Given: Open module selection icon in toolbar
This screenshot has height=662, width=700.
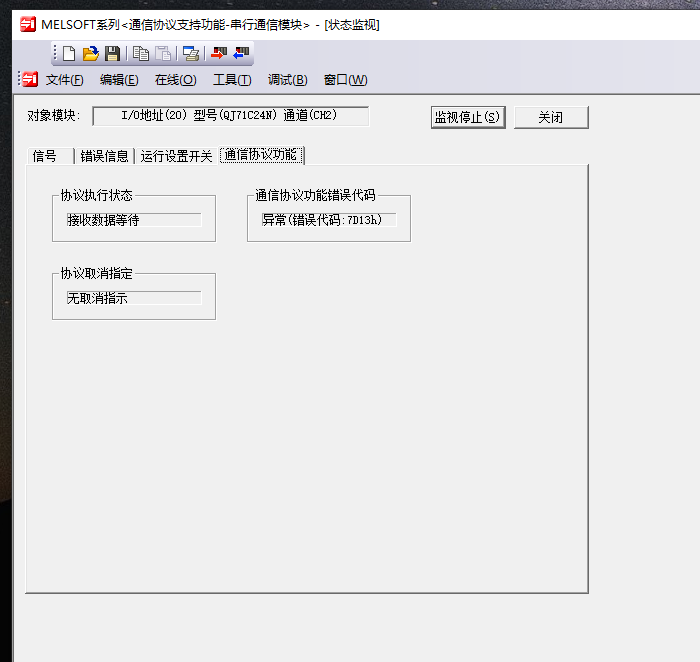Looking at the screenshot, I should point(190,54).
